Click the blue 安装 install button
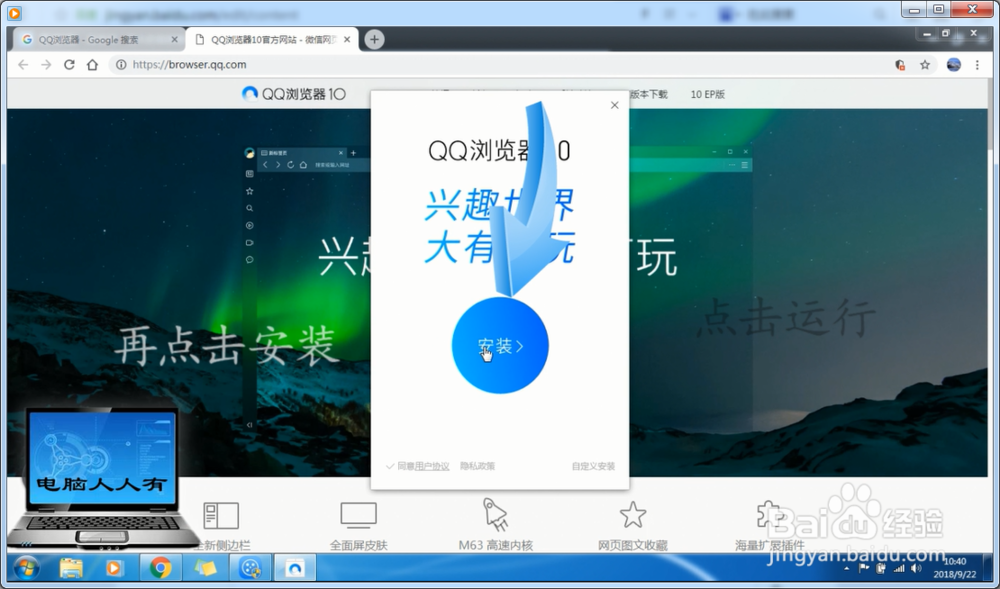 coord(500,345)
